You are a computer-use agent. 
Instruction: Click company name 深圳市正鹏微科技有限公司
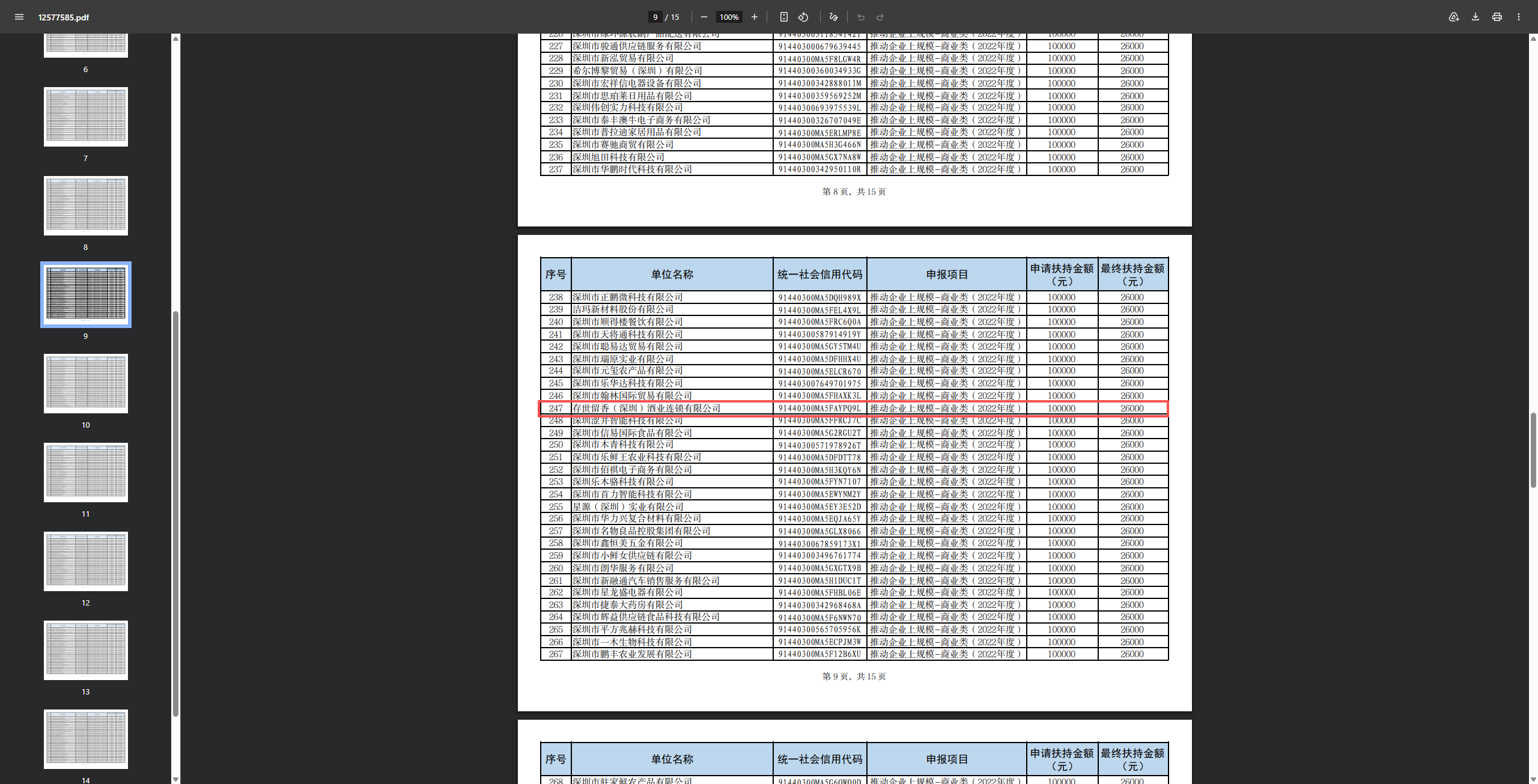coord(628,297)
